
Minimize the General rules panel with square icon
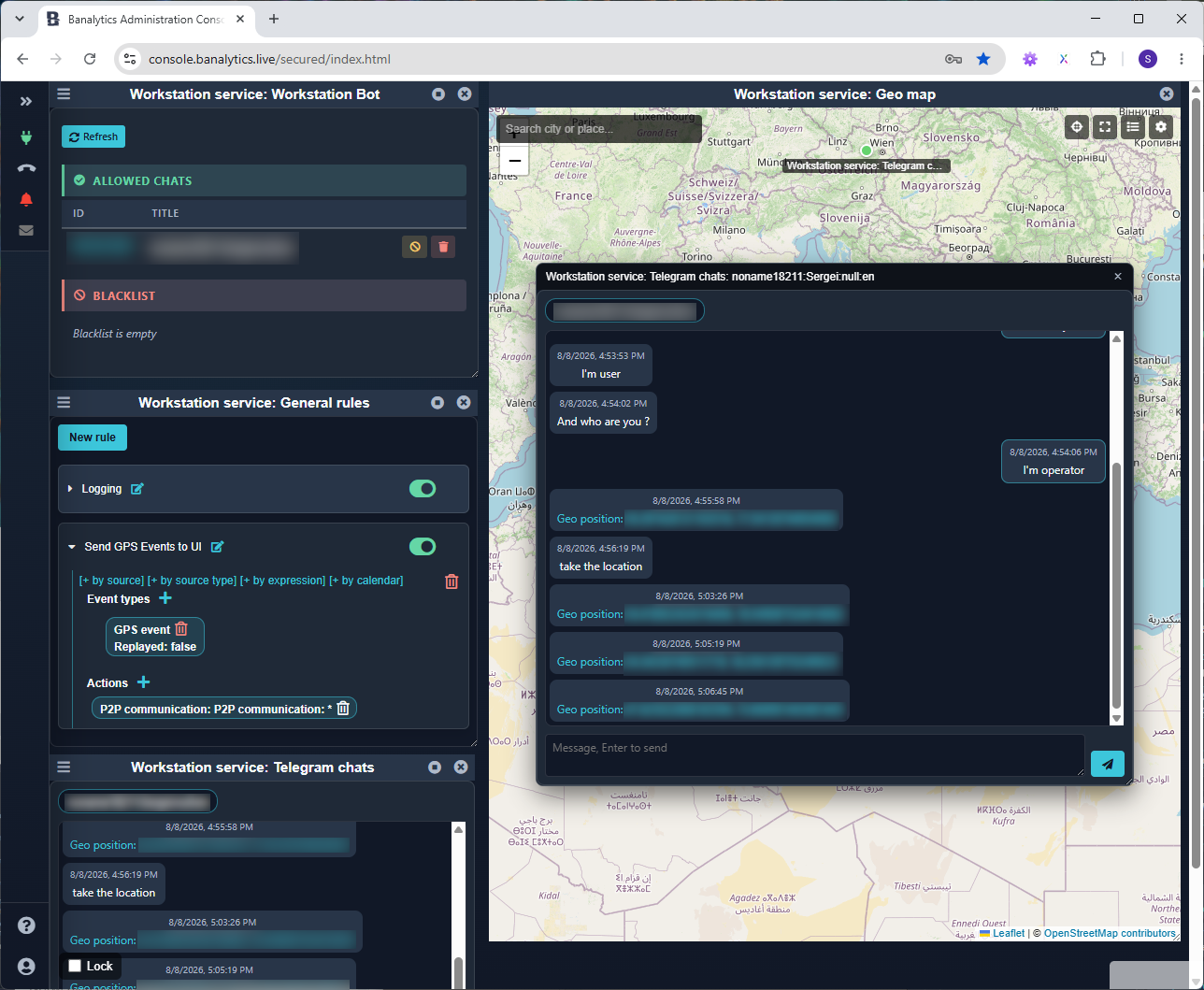[x=437, y=402]
